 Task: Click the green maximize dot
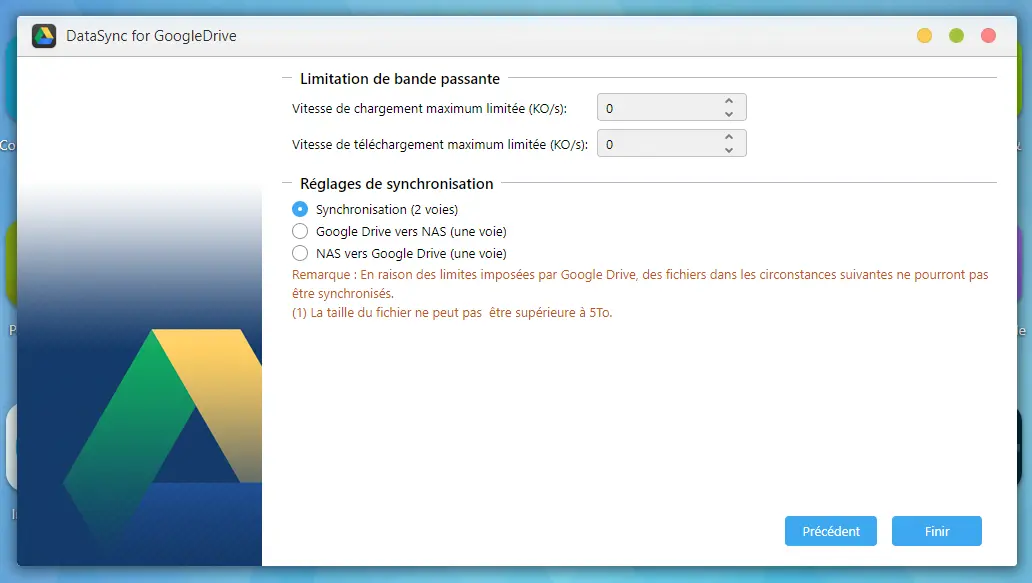[x=955, y=34]
